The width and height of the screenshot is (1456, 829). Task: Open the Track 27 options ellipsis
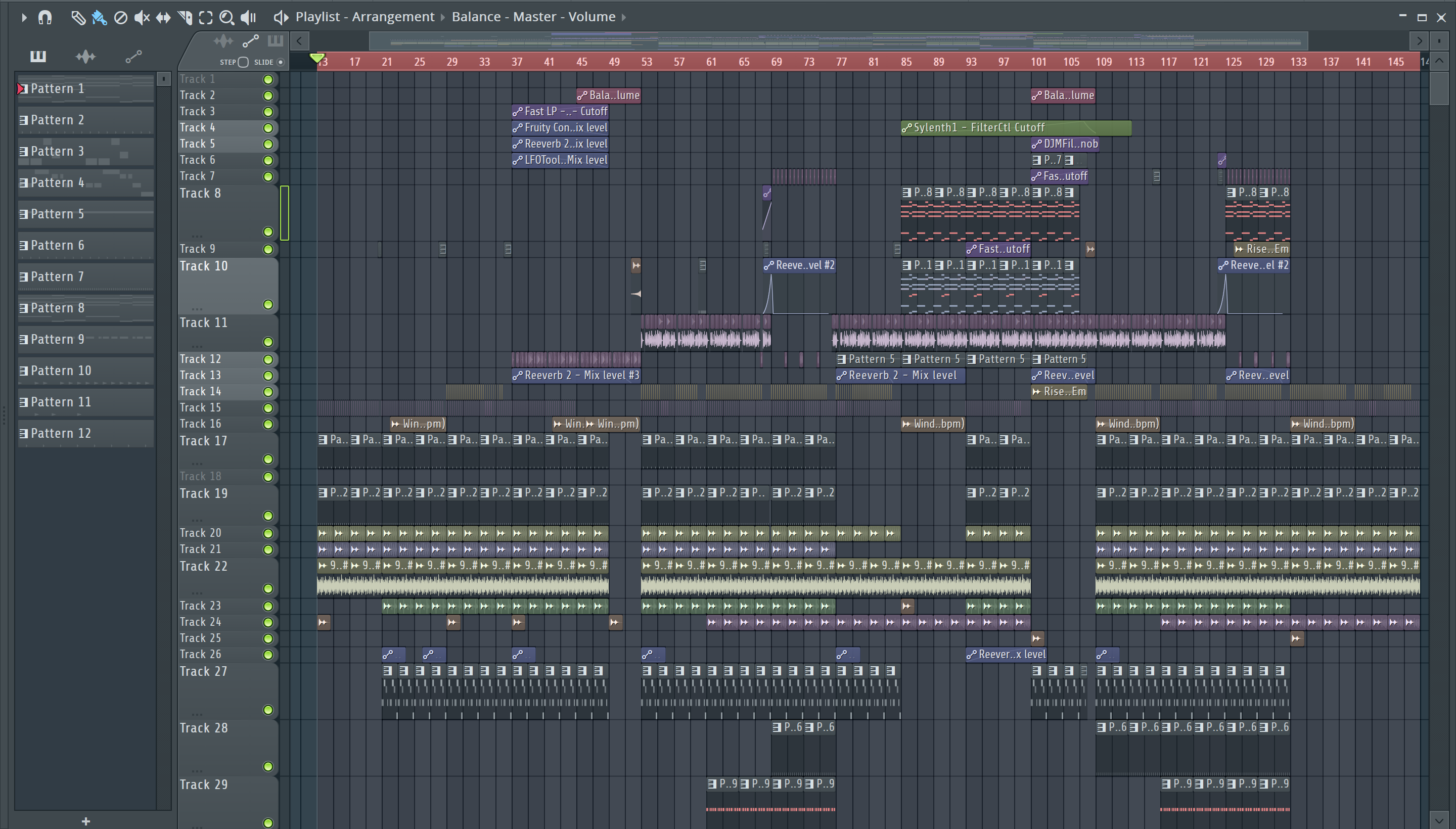197,714
